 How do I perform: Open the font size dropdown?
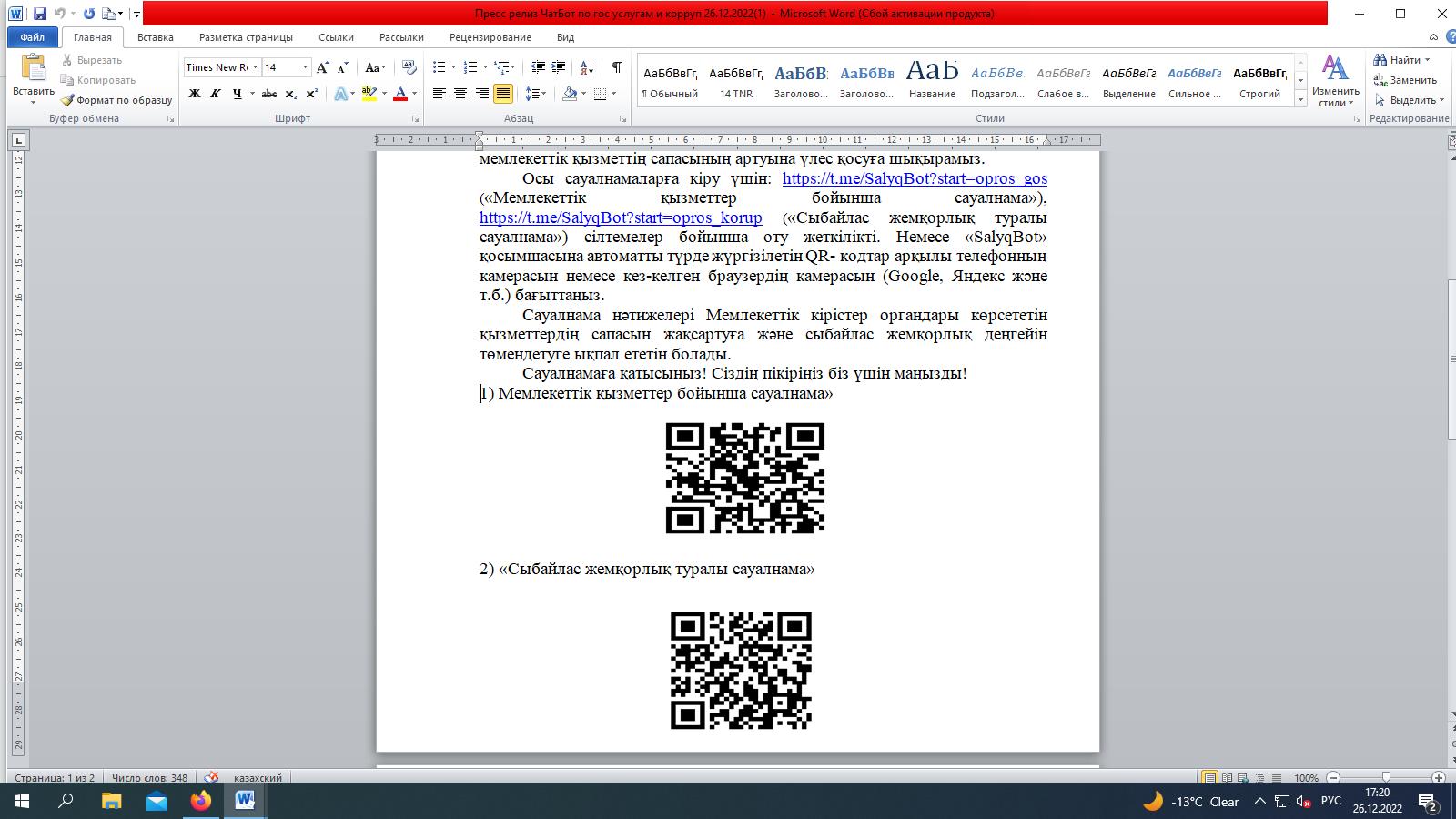point(305,67)
